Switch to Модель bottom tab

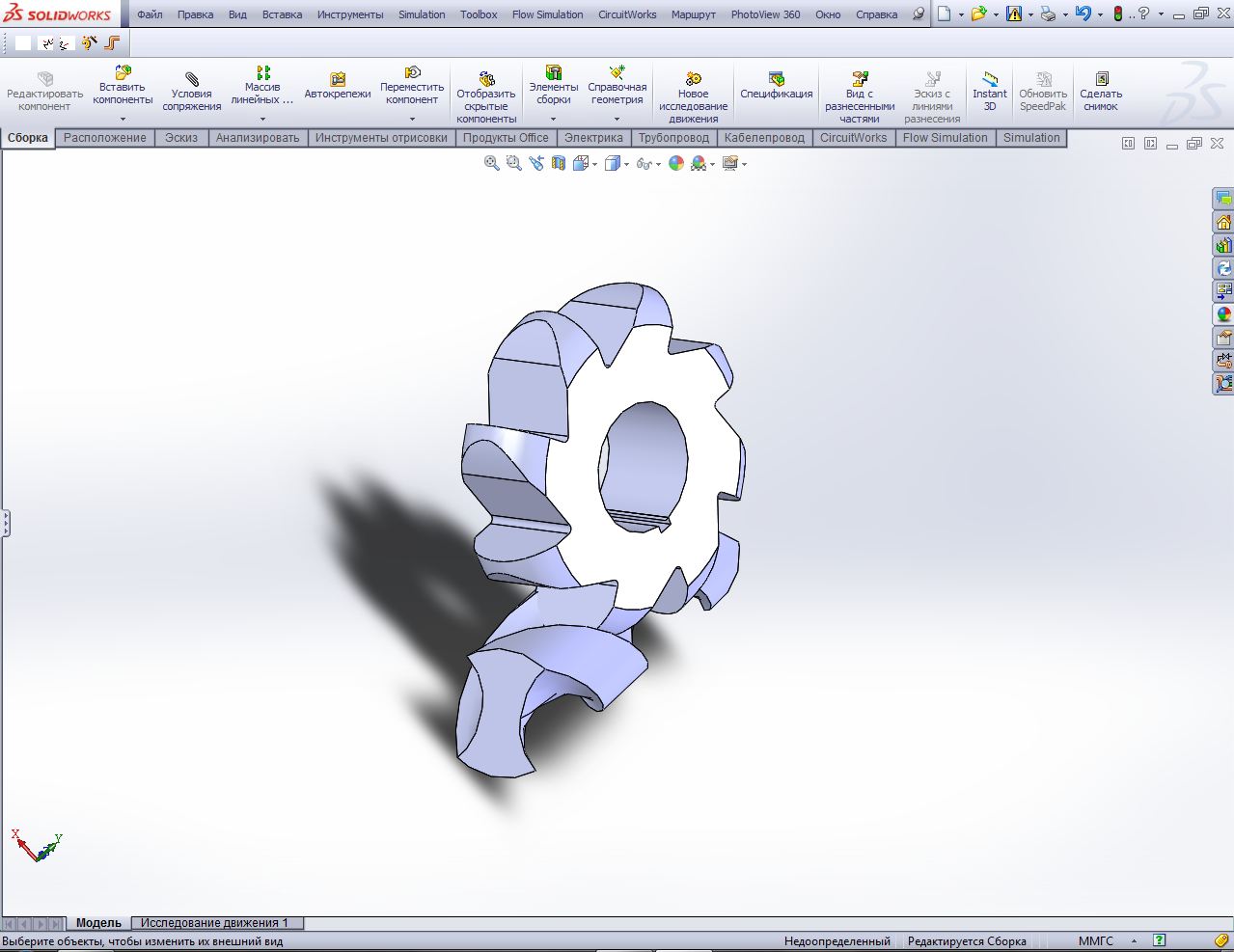(x=98, y=923)
